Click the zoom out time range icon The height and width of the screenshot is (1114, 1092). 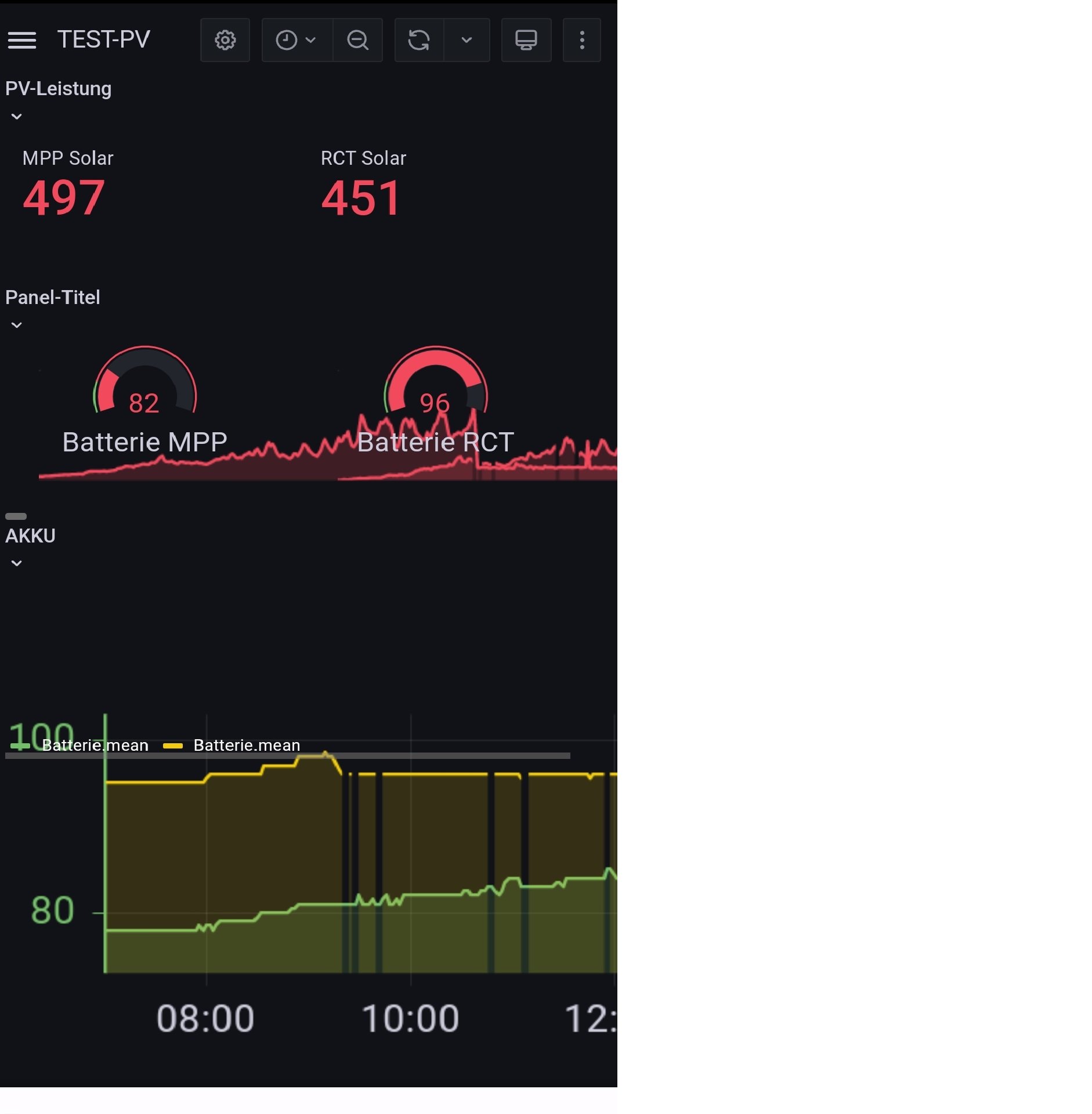(x=357, y=40)
